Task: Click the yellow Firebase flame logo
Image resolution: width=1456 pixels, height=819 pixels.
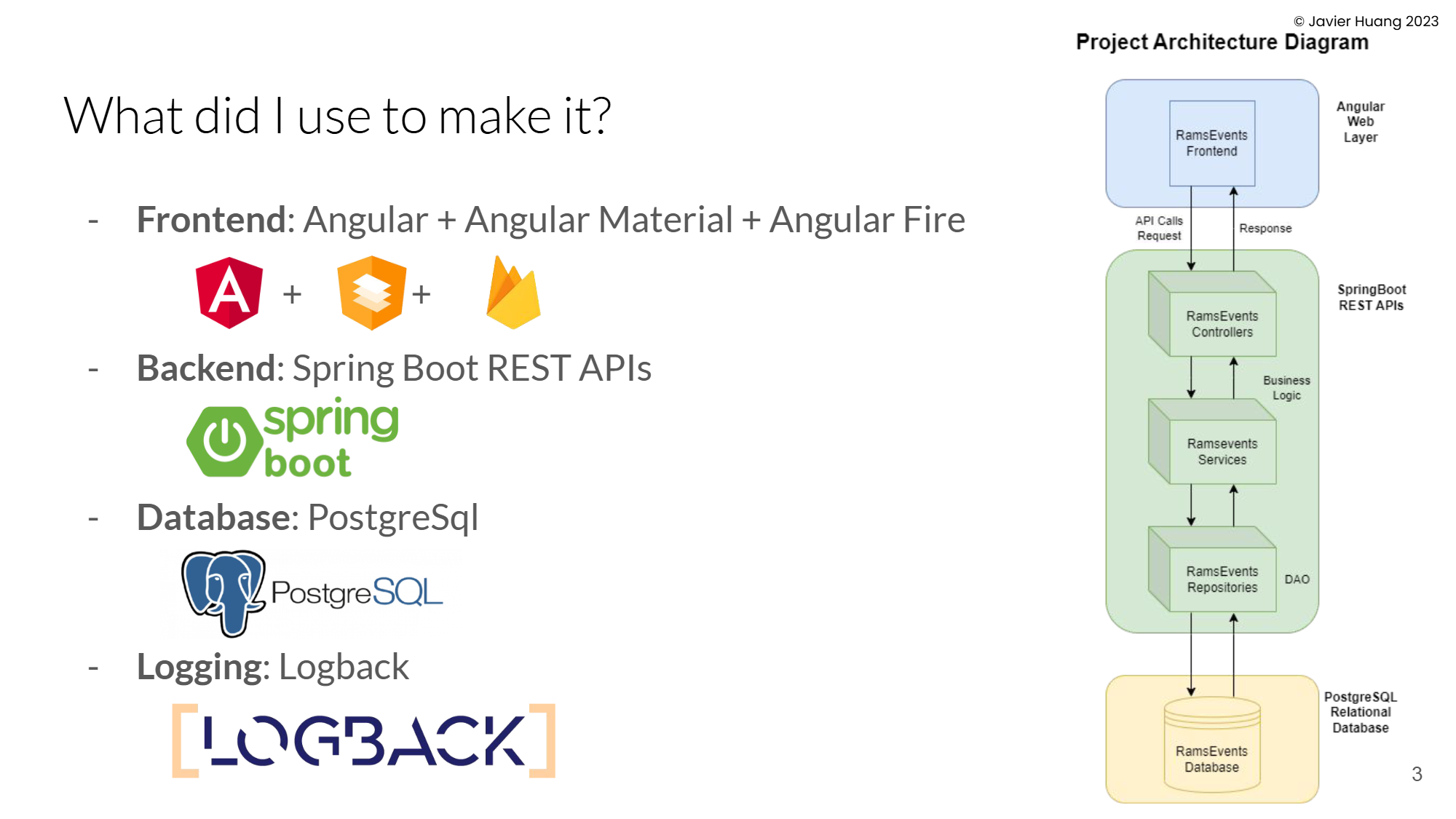Action: click(x=513, y=293)
